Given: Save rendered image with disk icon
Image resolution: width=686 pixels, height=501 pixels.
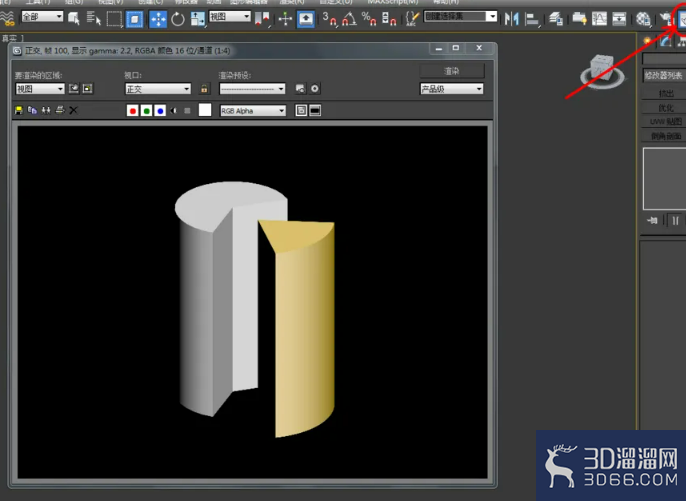Looking at the screenshot, I should tap(18, 110).
